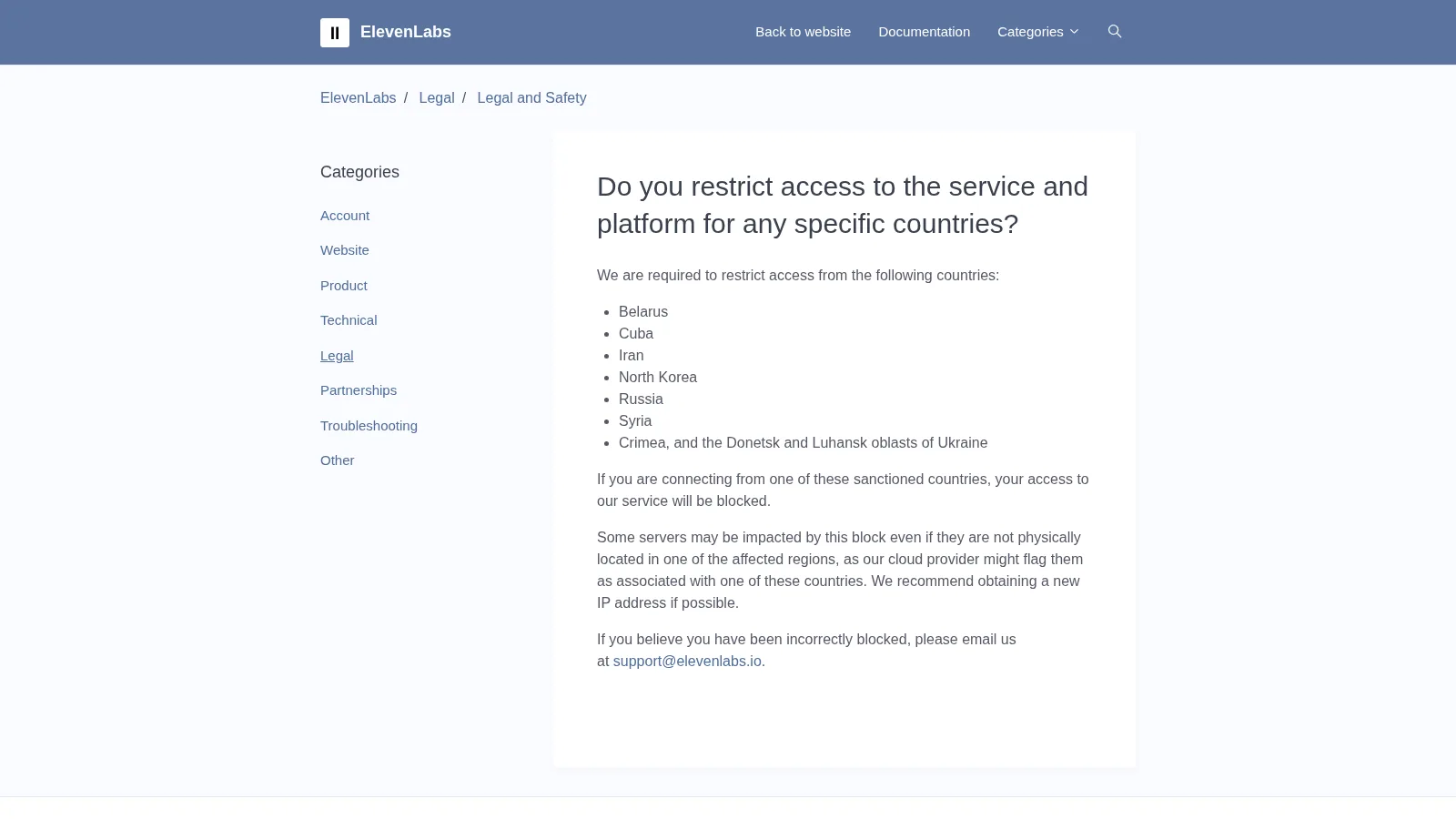The image size is (1456, 819).
Task: Select the Russia list item
Action: tap(641, 399)
